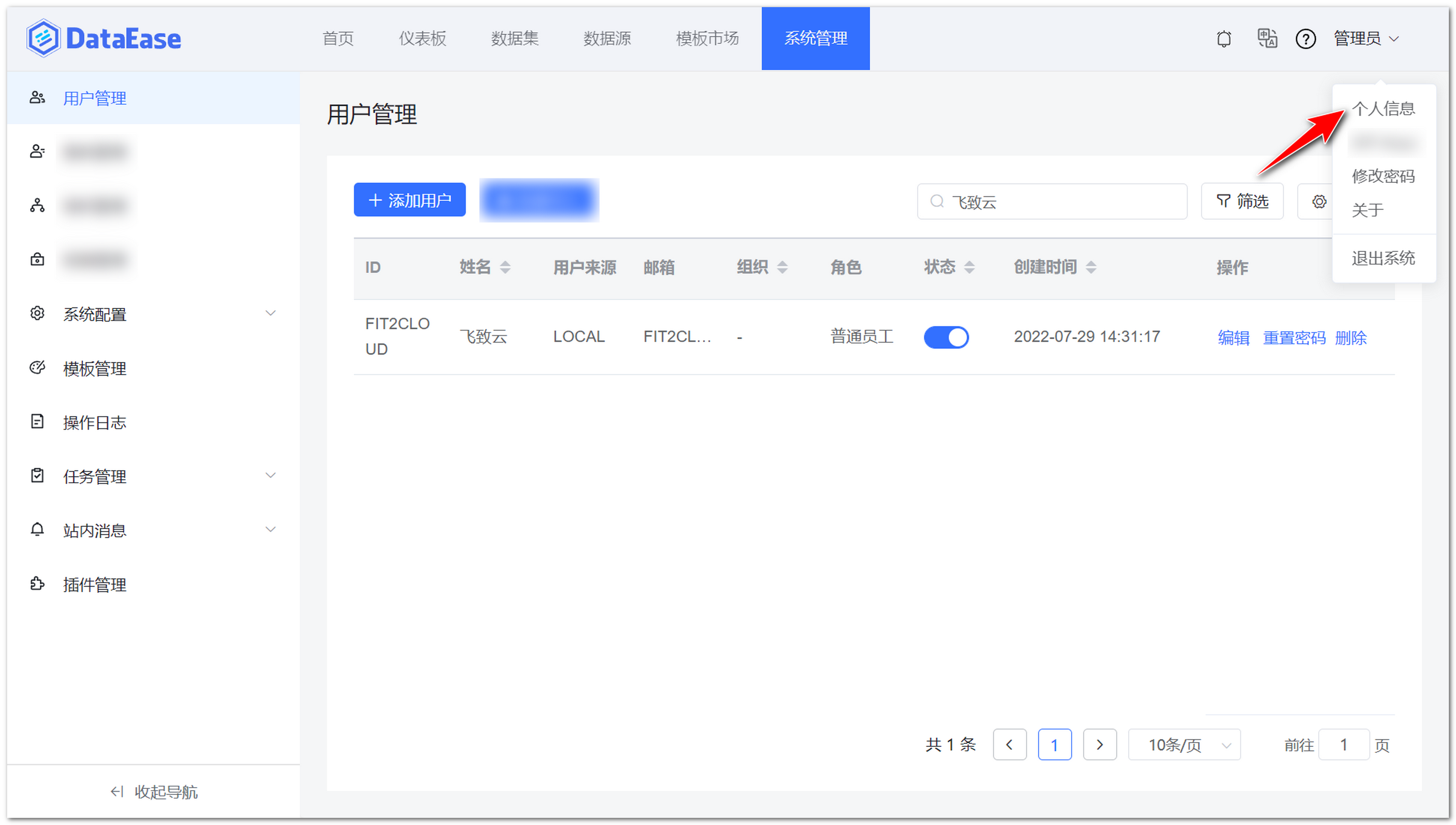Open the notification bell icon

coord(1224,39)
